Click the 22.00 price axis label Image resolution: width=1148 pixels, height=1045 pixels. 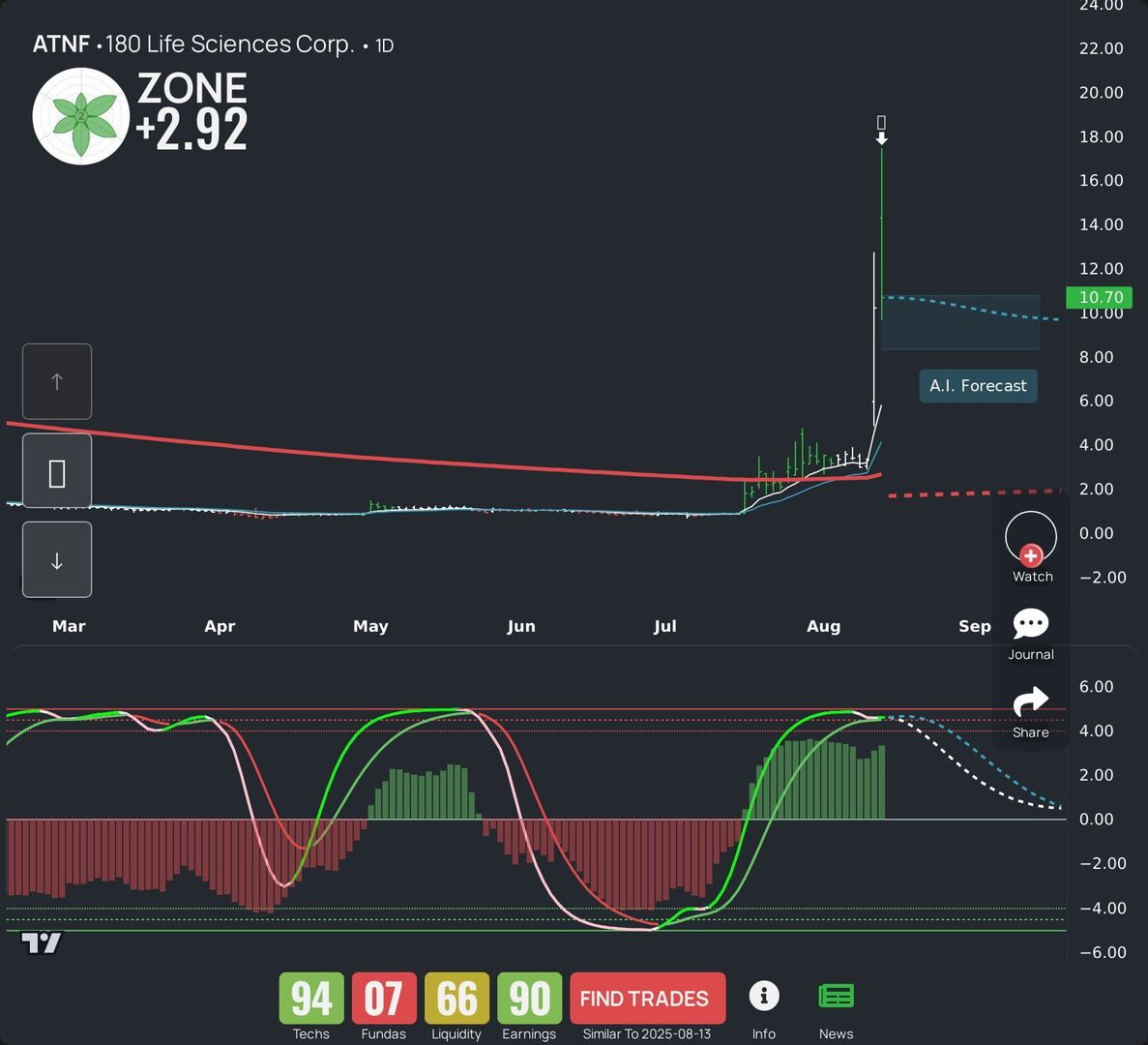pyautogui.click(x=1102, y=48)
